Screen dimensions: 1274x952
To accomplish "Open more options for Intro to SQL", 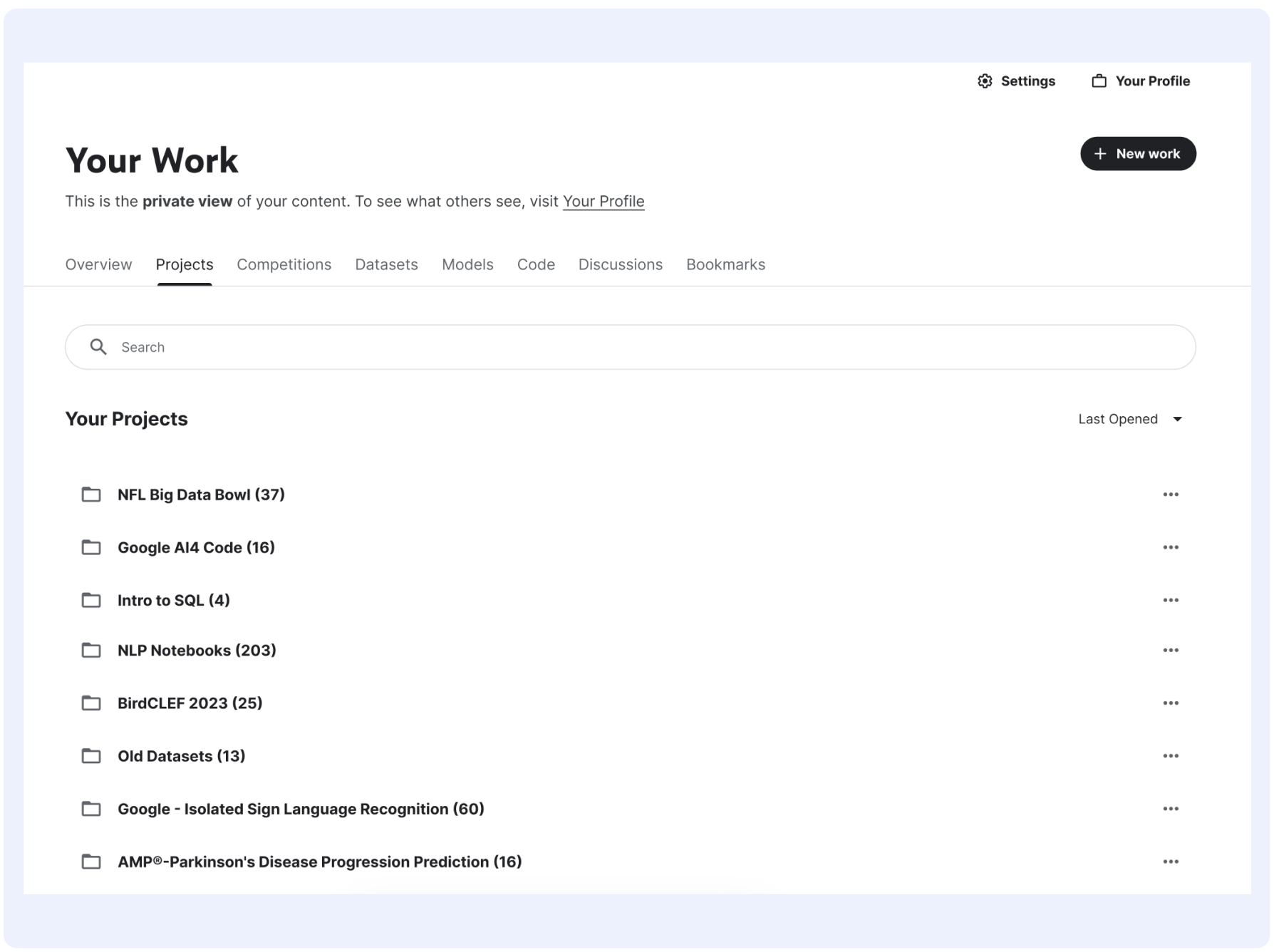I will [x=1171, y=600].
